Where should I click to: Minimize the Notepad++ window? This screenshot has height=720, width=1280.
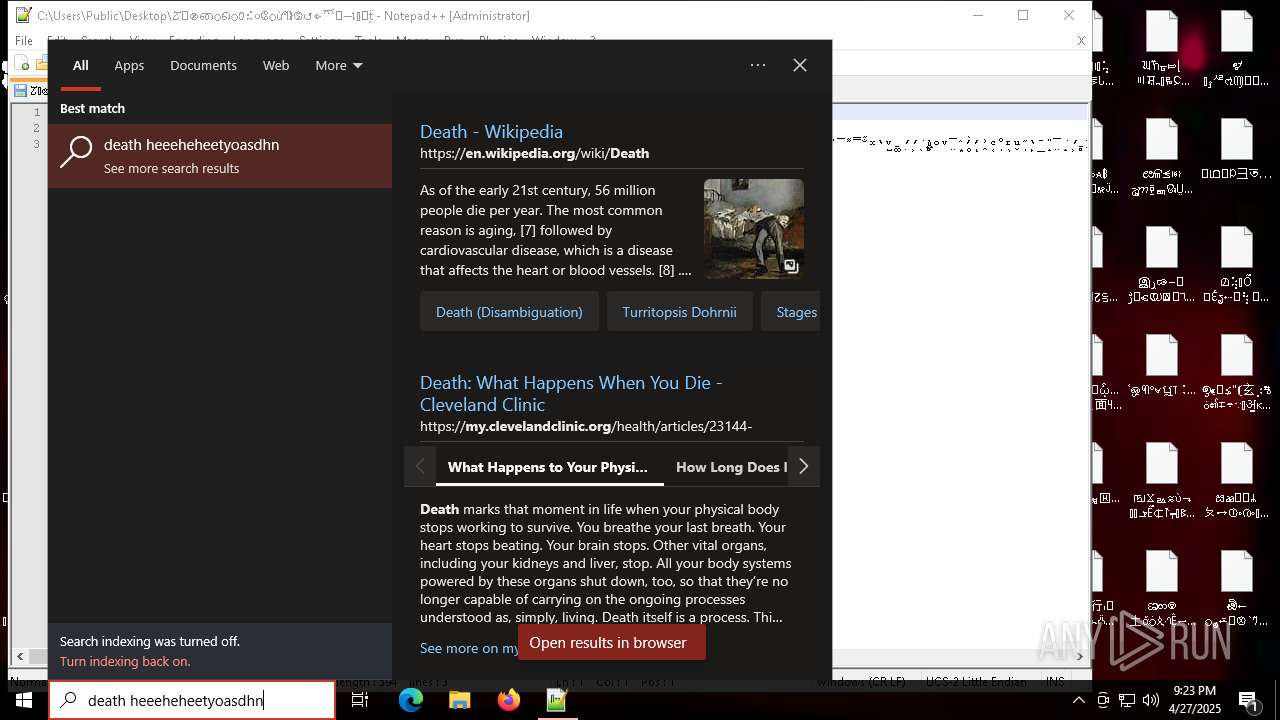[977, 15]
